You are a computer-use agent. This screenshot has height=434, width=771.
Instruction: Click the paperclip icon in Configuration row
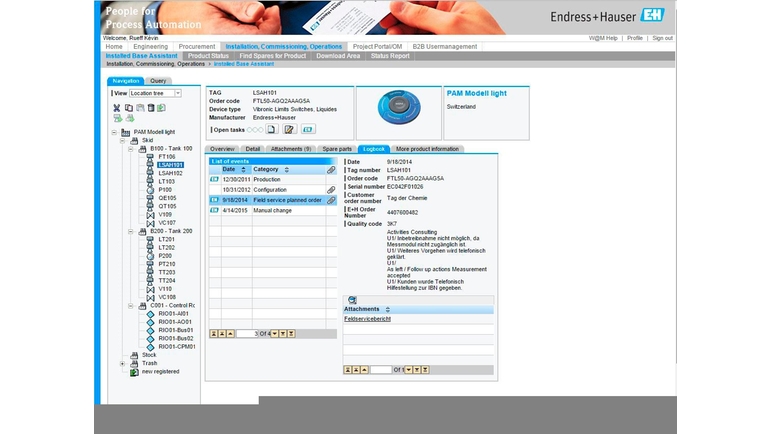coord(331,190)
